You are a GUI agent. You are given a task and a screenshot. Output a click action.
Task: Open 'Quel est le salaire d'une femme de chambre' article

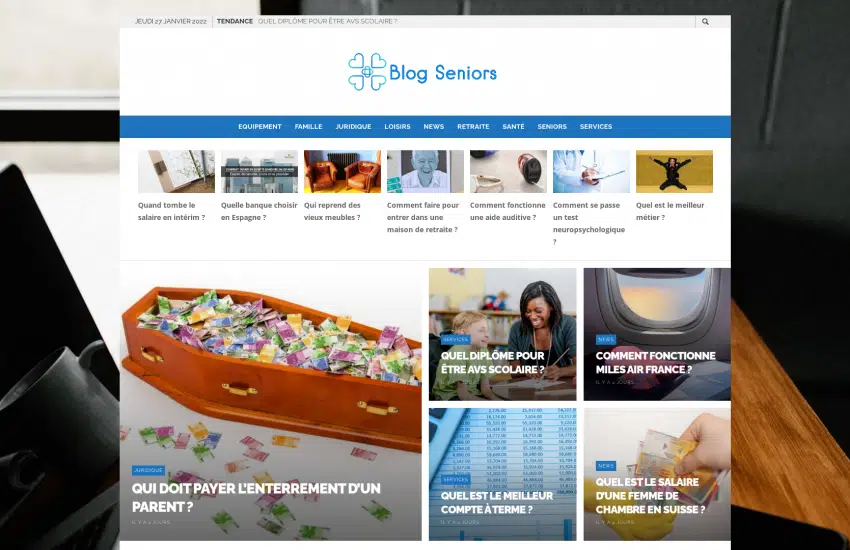pos(650,496)
